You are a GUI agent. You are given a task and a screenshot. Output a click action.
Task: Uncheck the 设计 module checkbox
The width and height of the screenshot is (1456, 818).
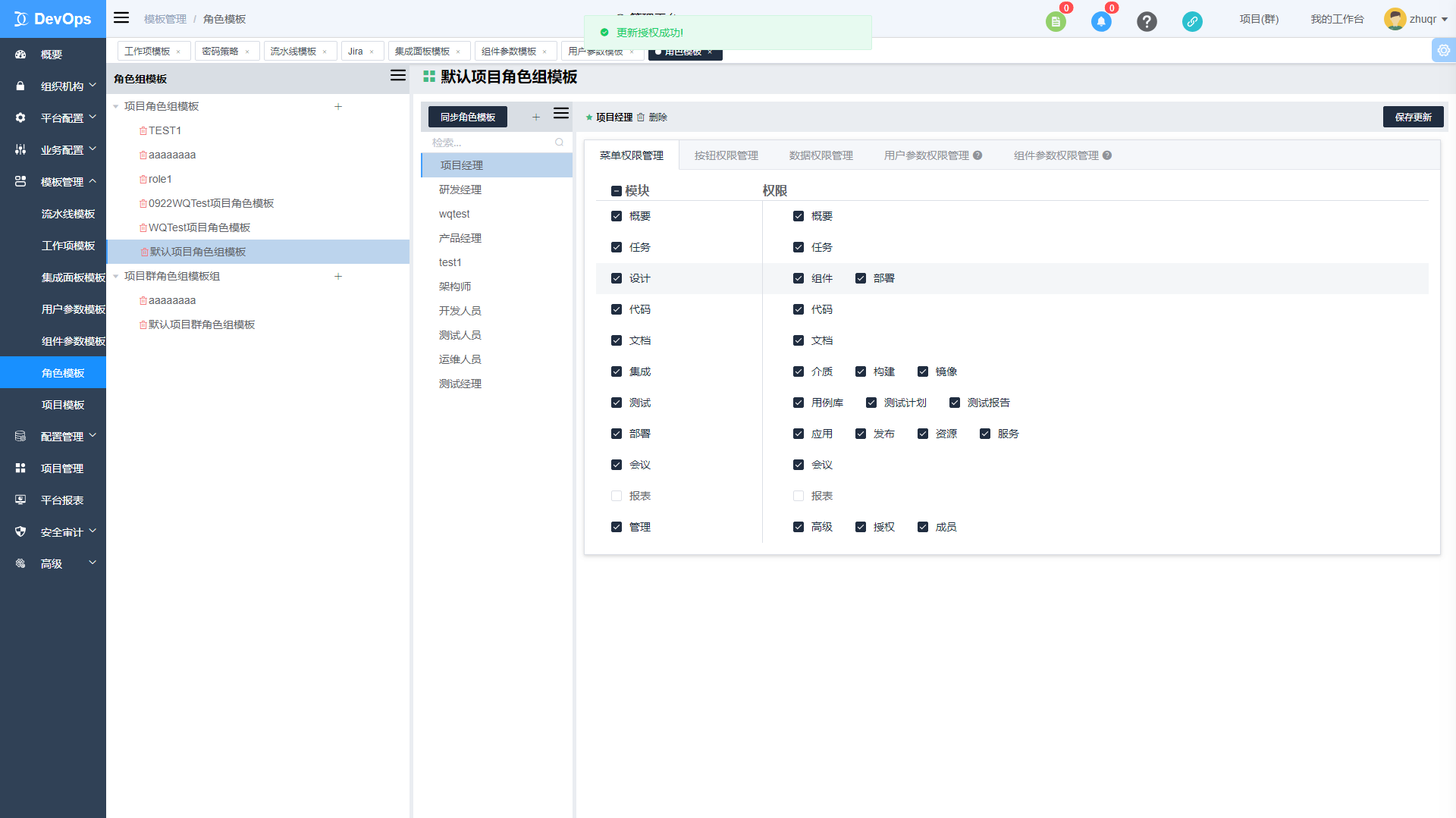click(x=617, y=278)
